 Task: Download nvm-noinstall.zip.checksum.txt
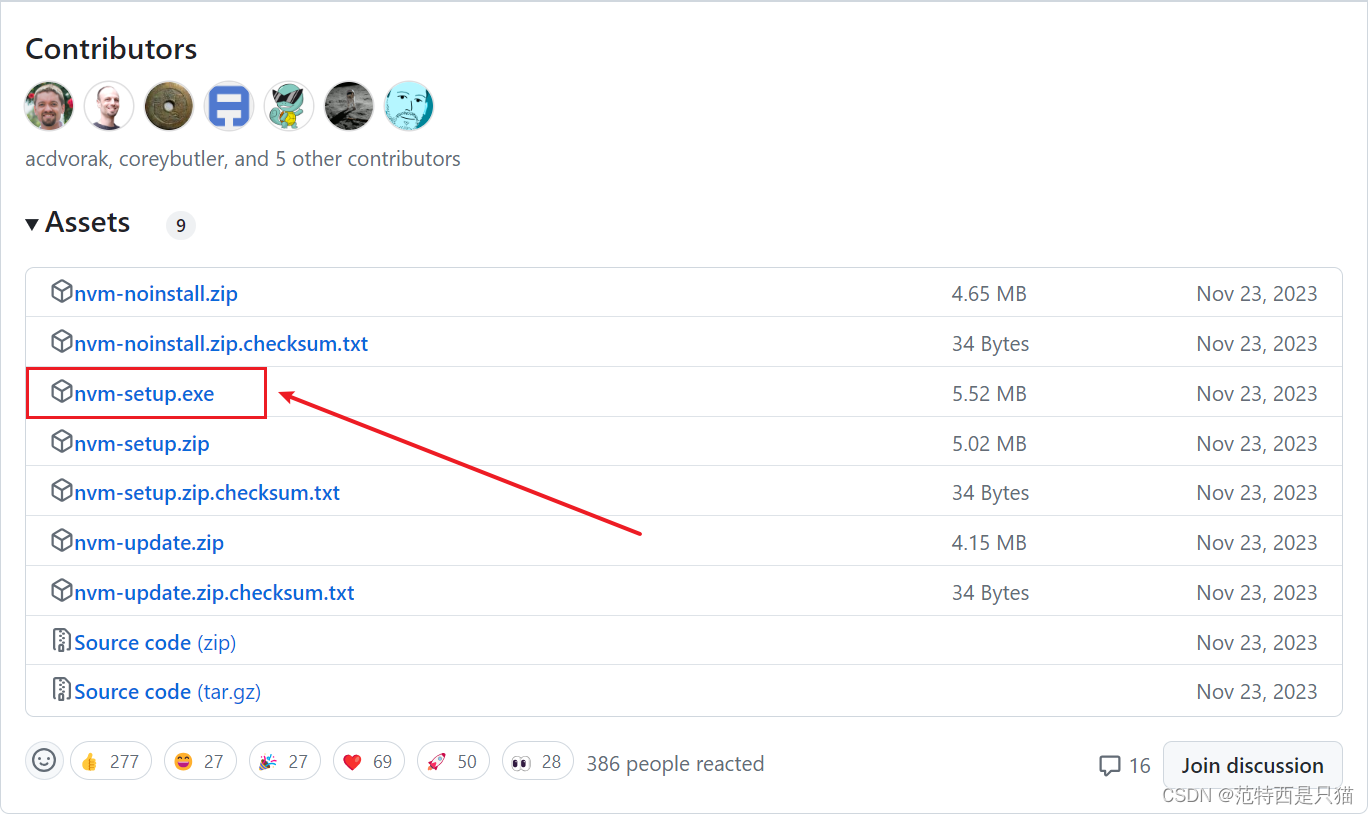point(221,344)
